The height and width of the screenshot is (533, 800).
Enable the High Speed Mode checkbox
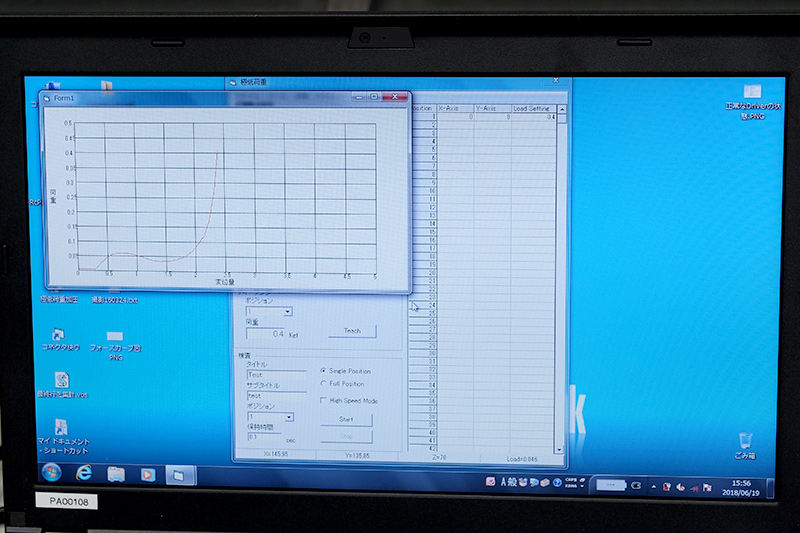(323, 400)
